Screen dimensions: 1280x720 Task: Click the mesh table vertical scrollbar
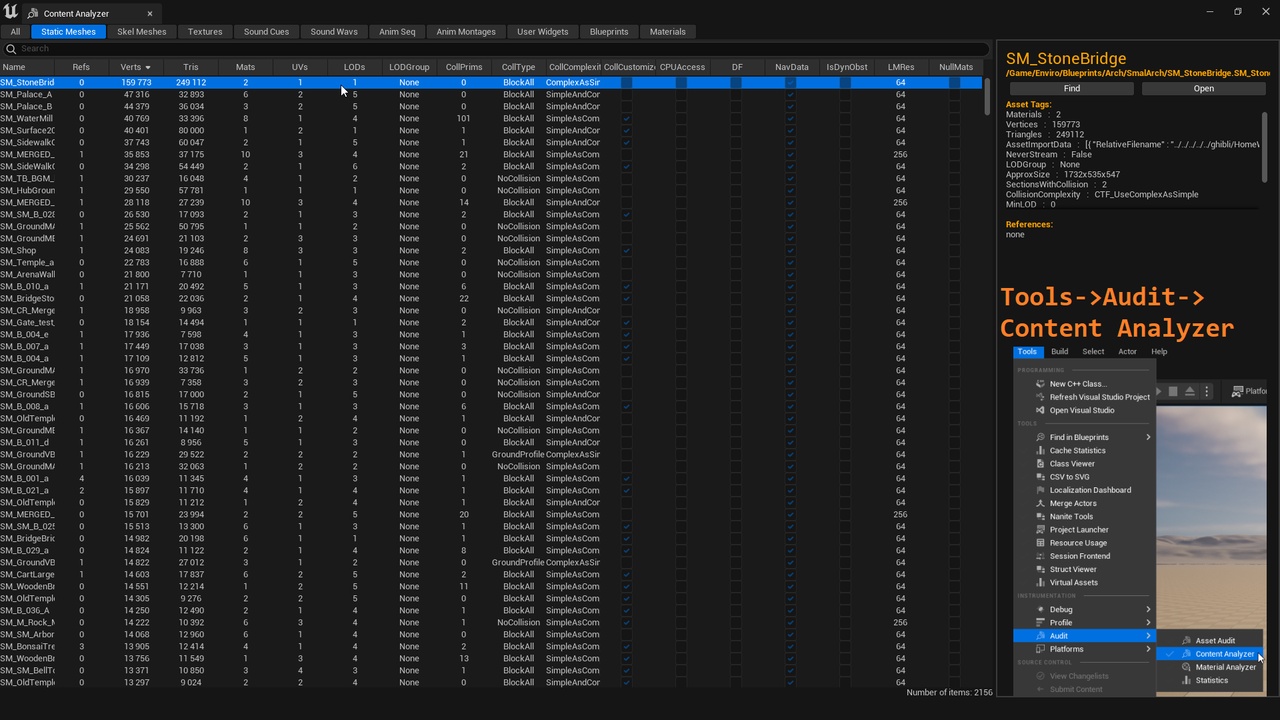(x=986, y=95)
